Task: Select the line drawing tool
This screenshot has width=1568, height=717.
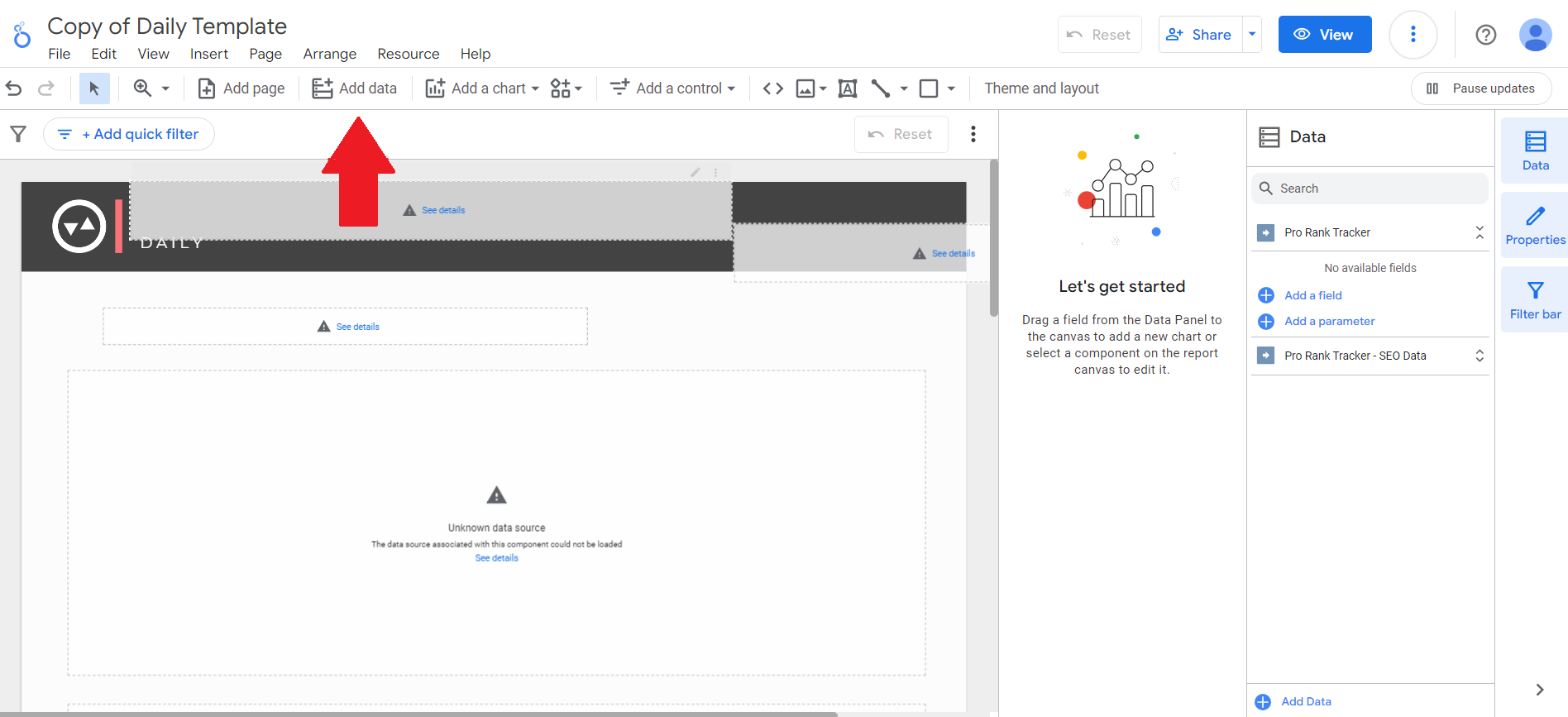Action: [881, 88]
